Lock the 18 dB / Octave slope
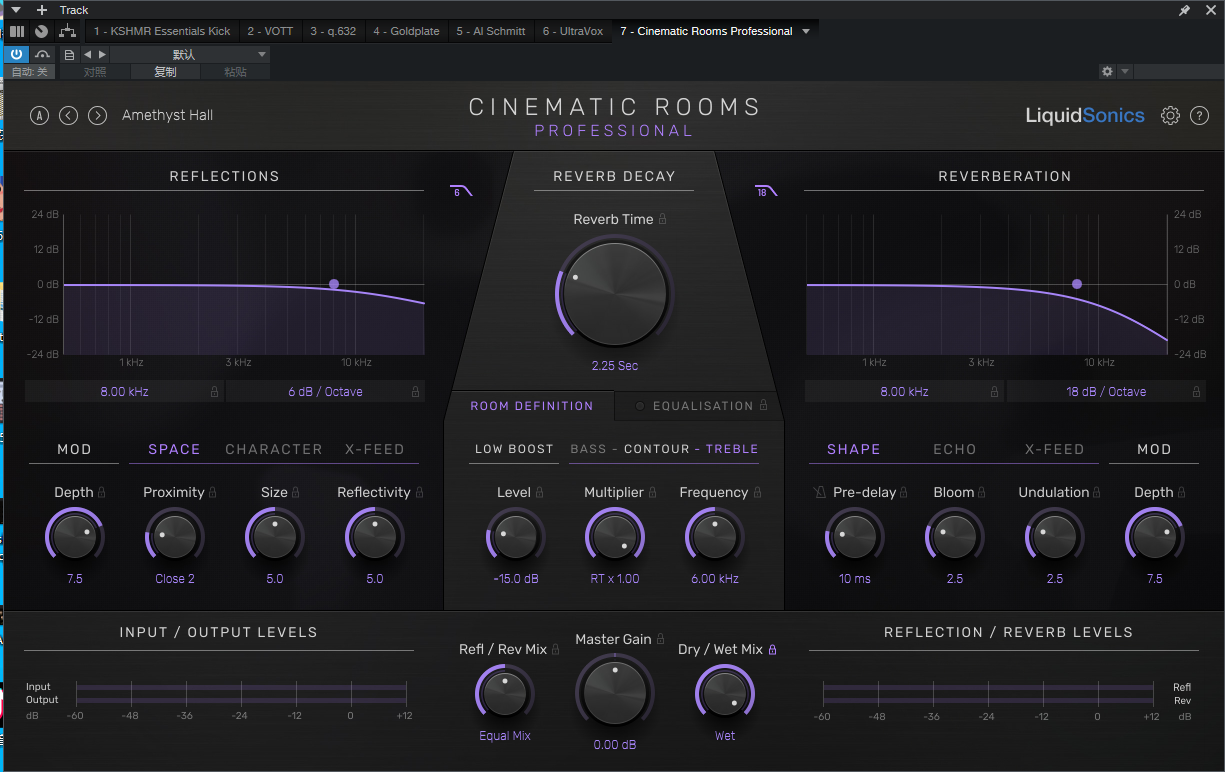 click(x=1196, y=392)
